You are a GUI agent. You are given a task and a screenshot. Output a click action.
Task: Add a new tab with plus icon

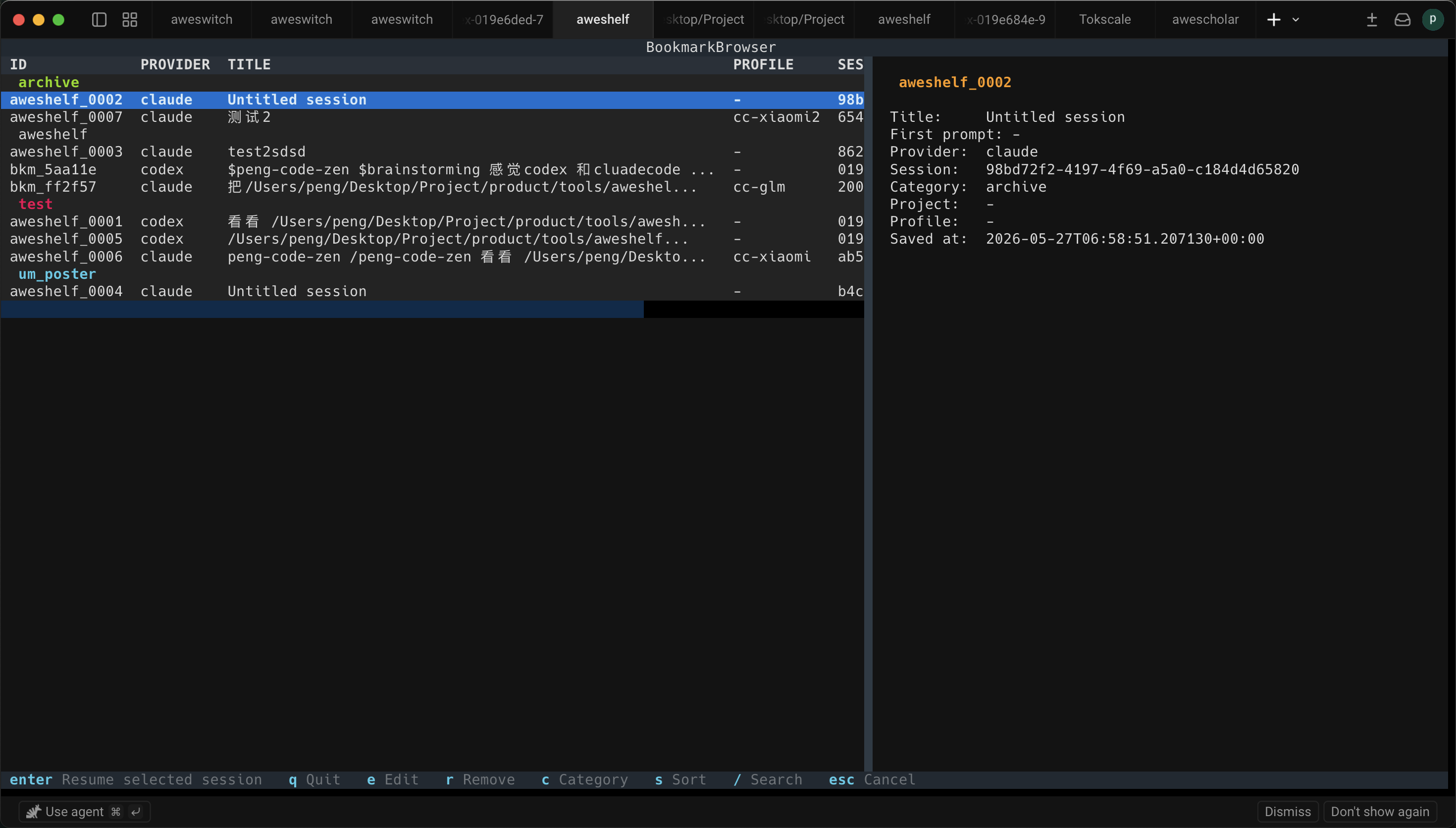point(1273,19)
